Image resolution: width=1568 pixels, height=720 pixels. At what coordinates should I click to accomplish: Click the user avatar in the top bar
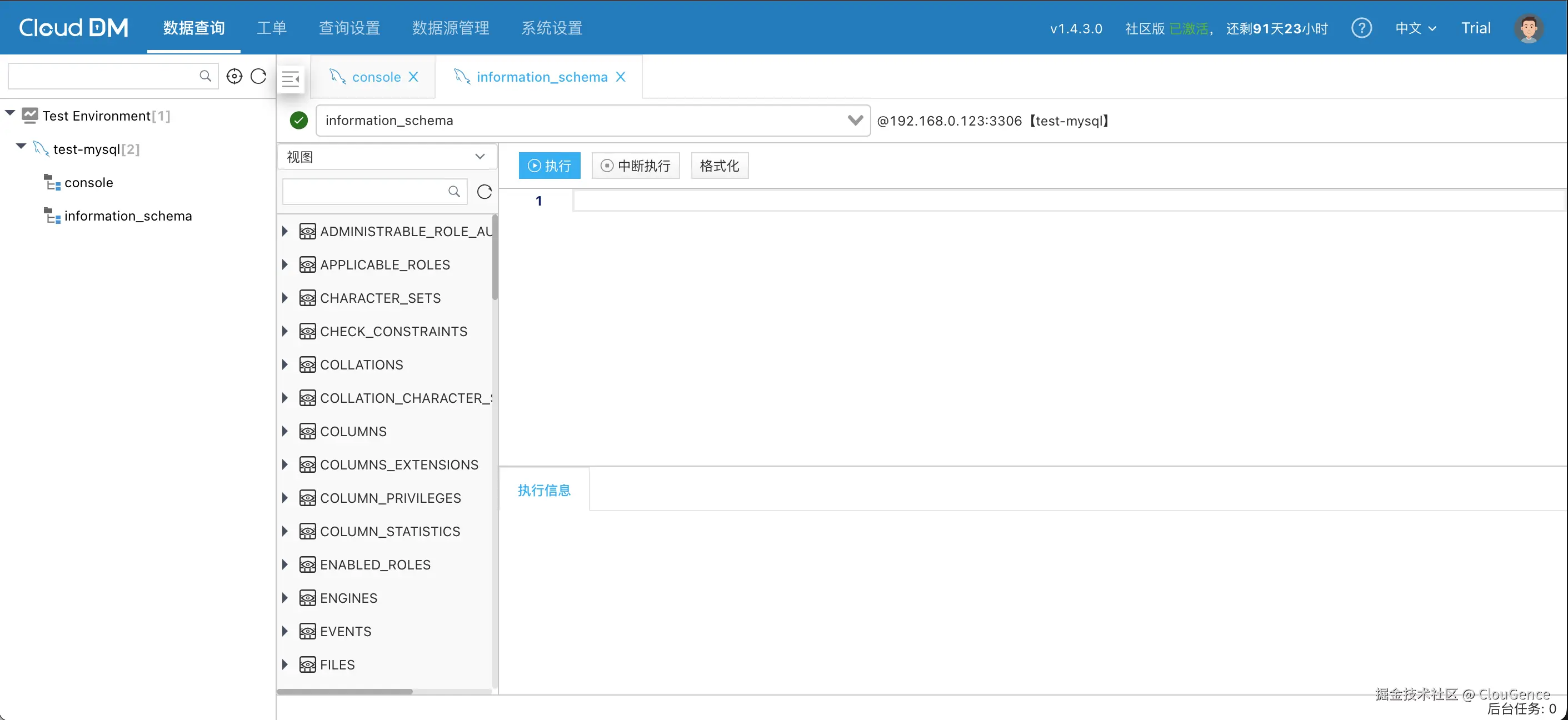1528,28
